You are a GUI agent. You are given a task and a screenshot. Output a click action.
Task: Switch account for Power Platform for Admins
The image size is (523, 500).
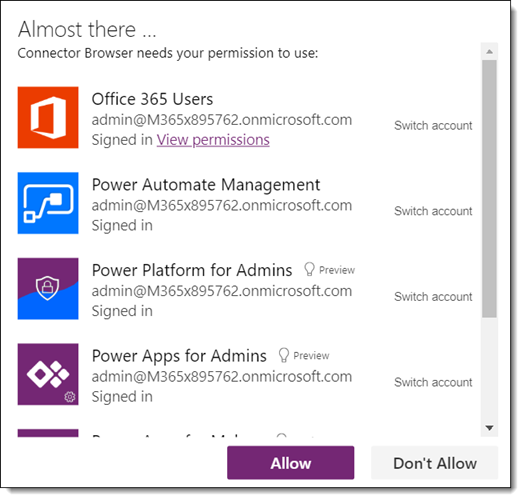(x=433, y=297)
